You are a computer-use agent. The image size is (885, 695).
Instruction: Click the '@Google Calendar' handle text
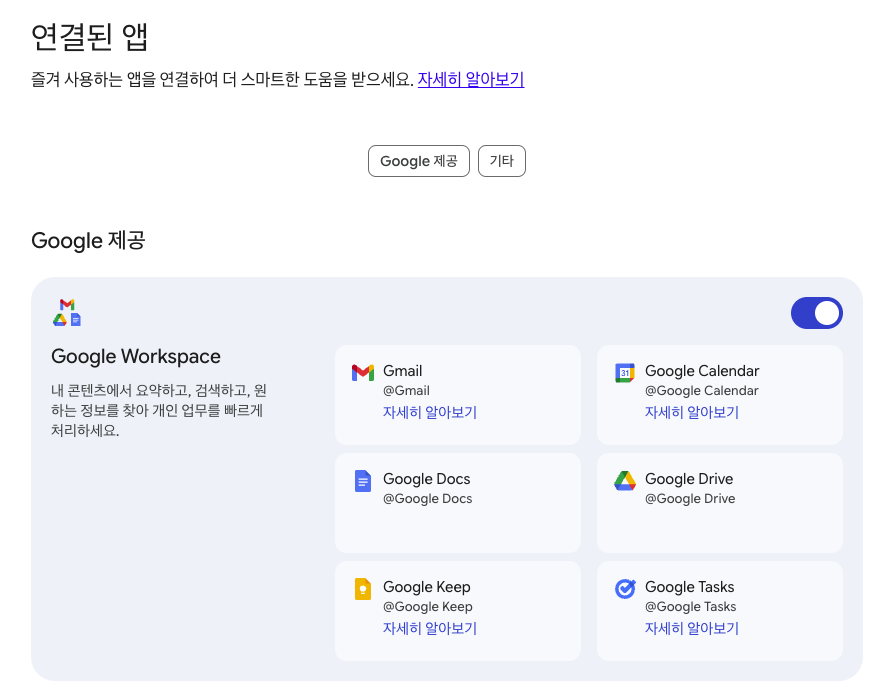click(x=702, y=391)
